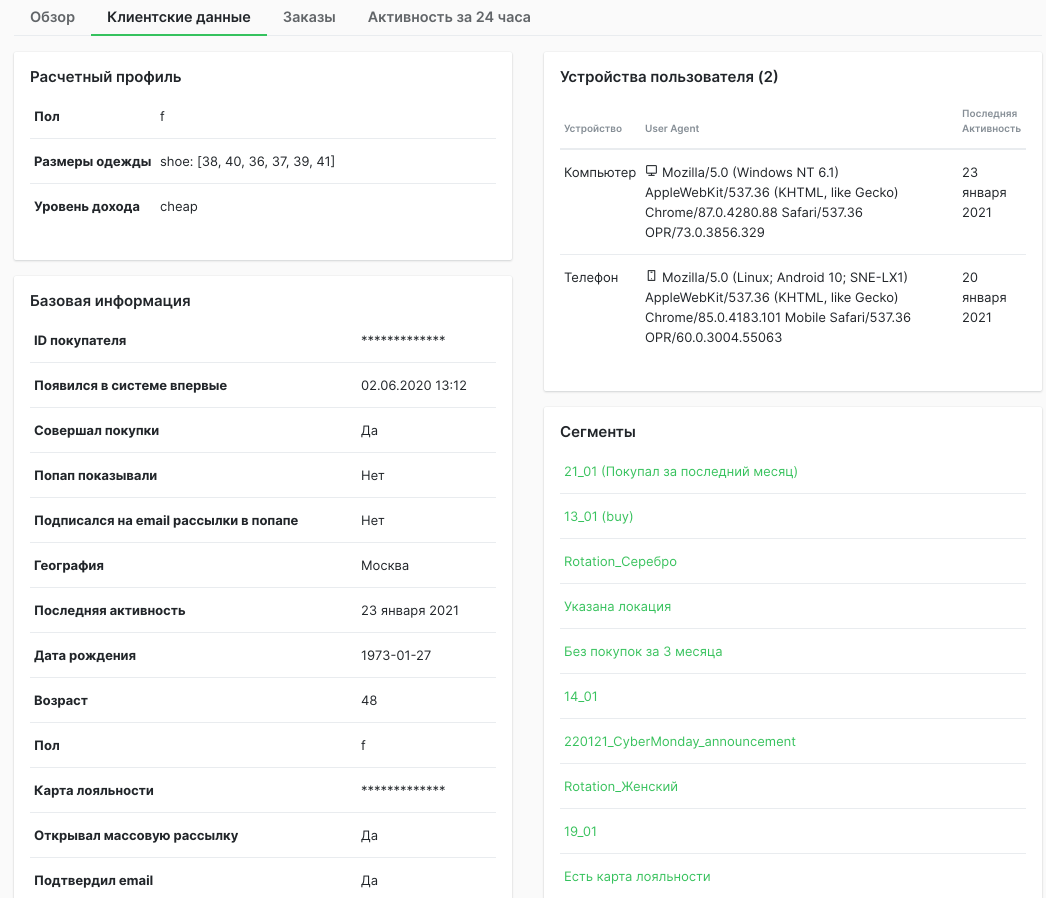Switch to the Заказы tab

click(x=309, y=17)
